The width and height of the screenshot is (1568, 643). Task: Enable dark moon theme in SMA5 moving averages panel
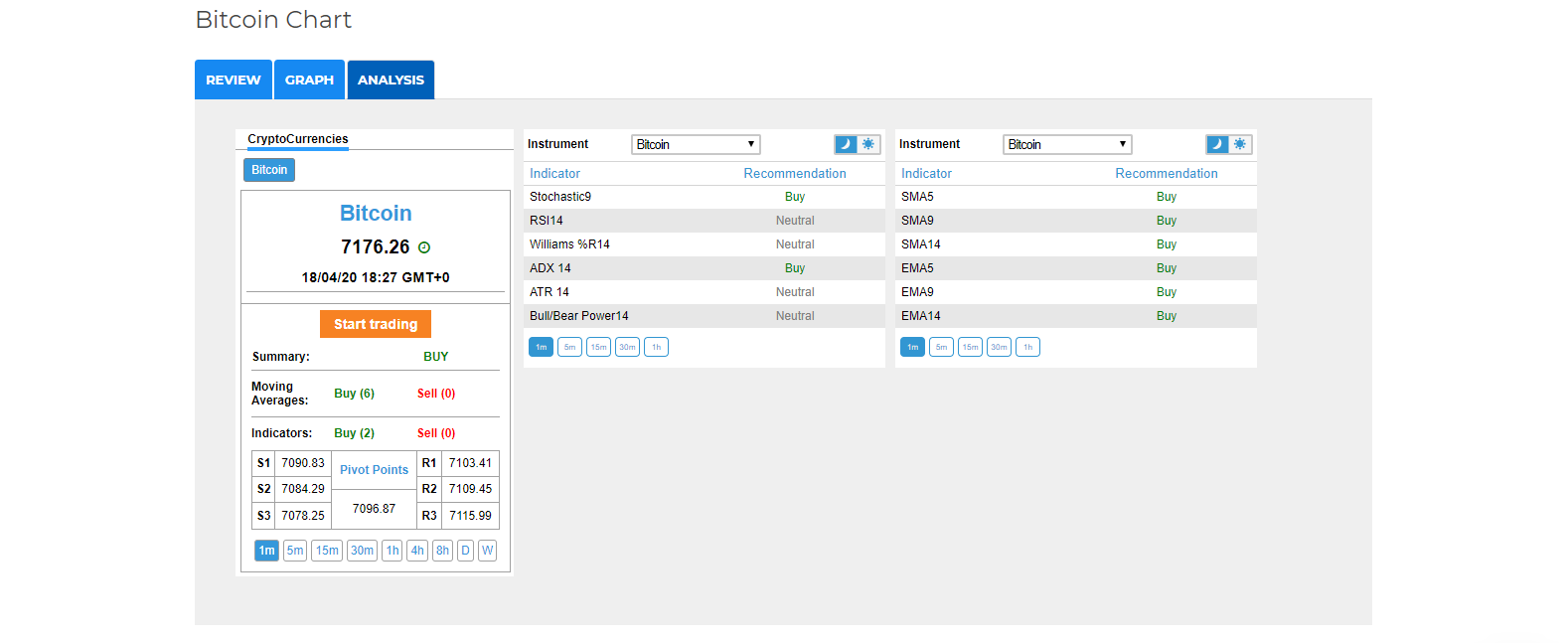coord(1217,144)
